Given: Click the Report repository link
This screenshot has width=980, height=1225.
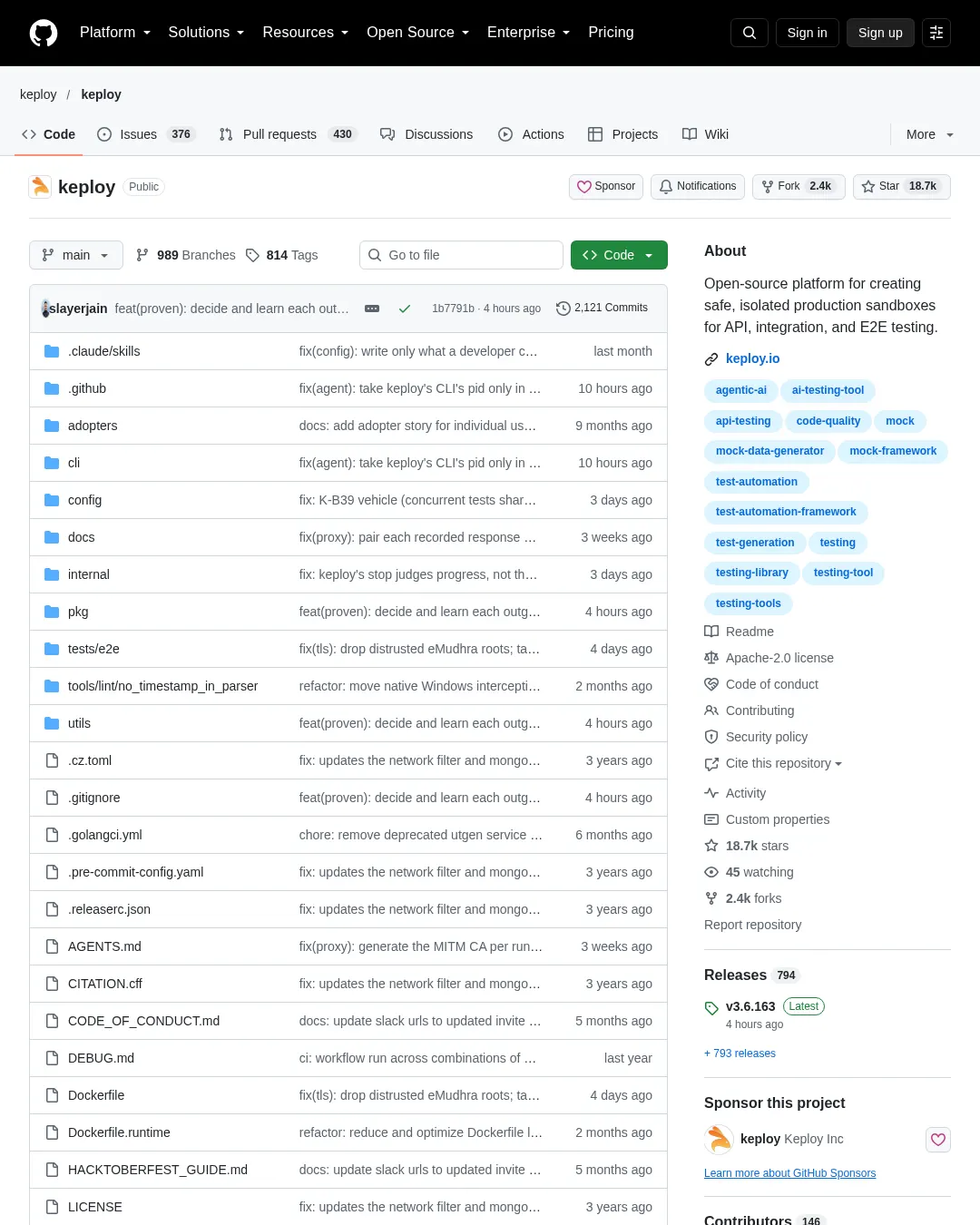Looking at the screenshot, I should pyautogui.click(x=752, y=925).
